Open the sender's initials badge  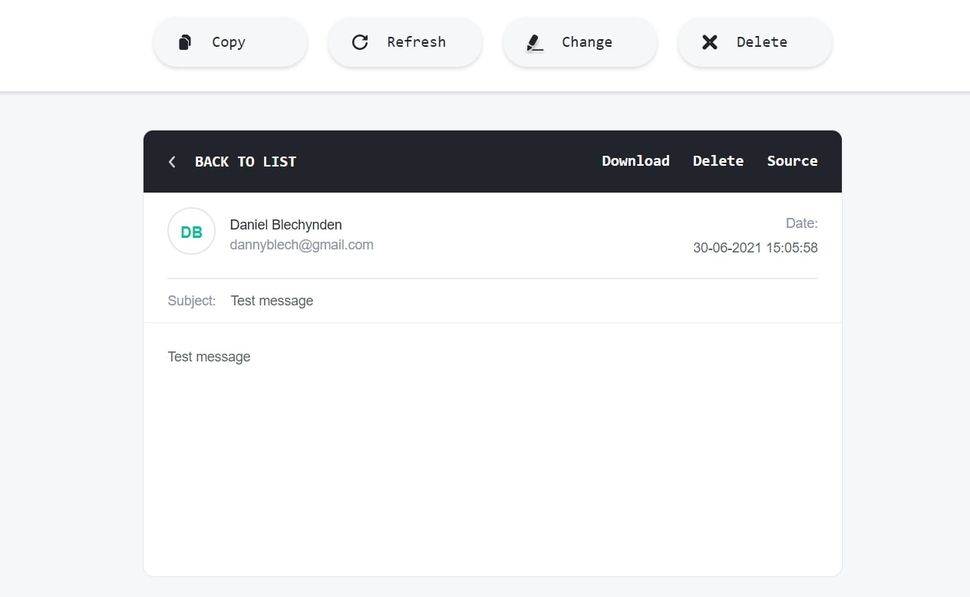[x=190, y=231]
